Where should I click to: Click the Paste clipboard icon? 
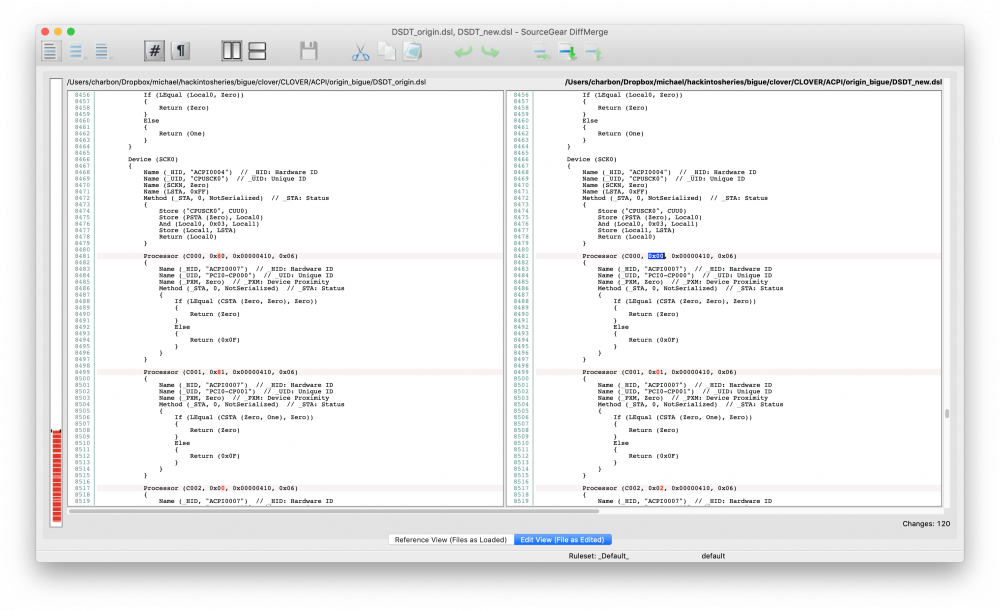pos(413,51)
